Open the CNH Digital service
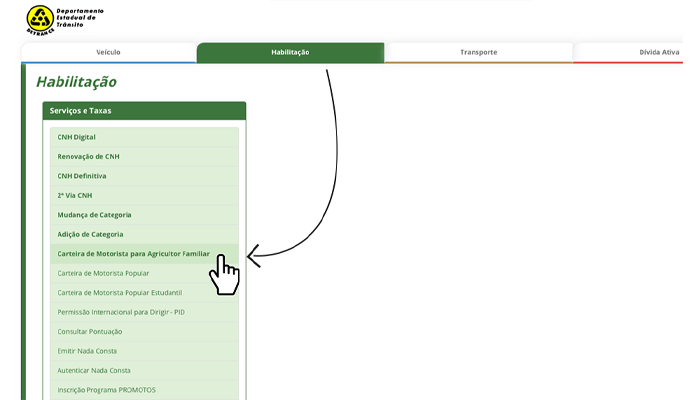 point(144,137)
